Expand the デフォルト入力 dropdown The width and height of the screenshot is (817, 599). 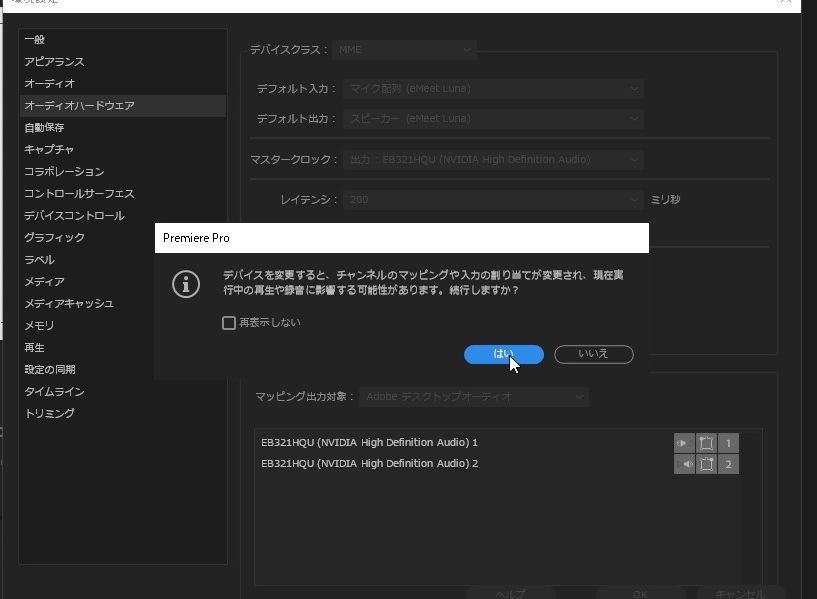tap(493, 88)
